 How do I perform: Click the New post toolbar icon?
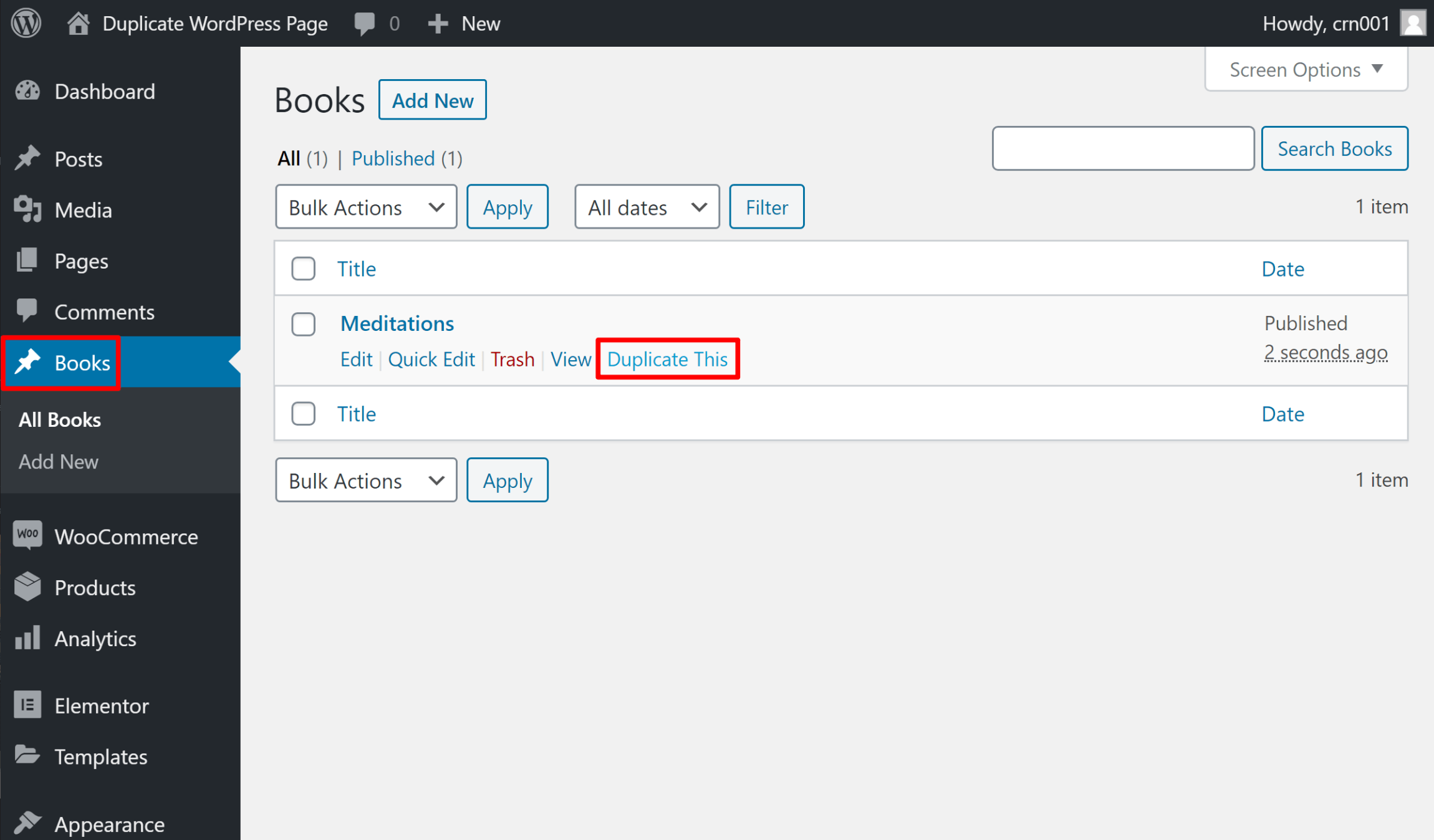pos(463,22)
